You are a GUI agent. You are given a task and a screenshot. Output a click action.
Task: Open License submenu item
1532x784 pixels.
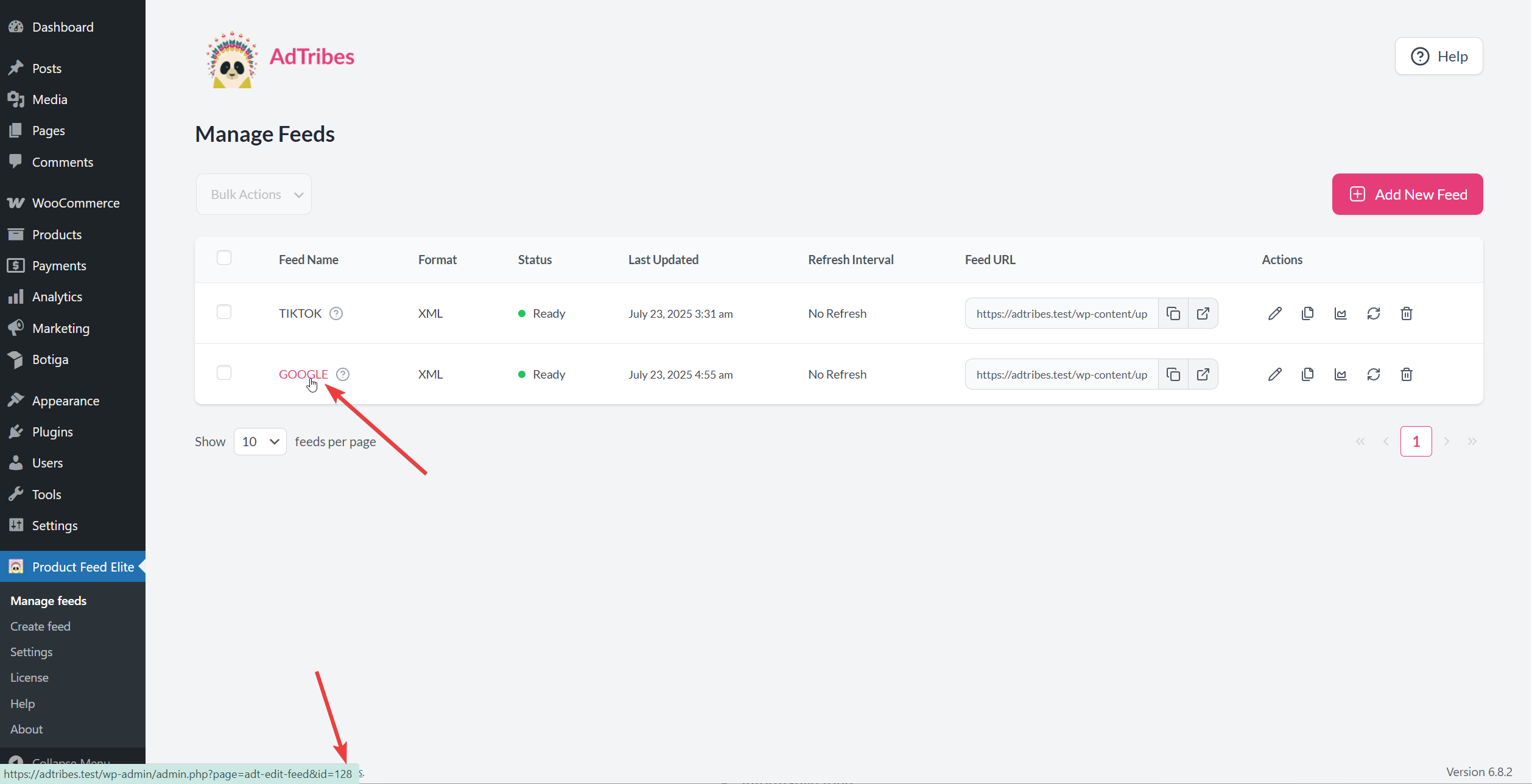pos(29,677)
